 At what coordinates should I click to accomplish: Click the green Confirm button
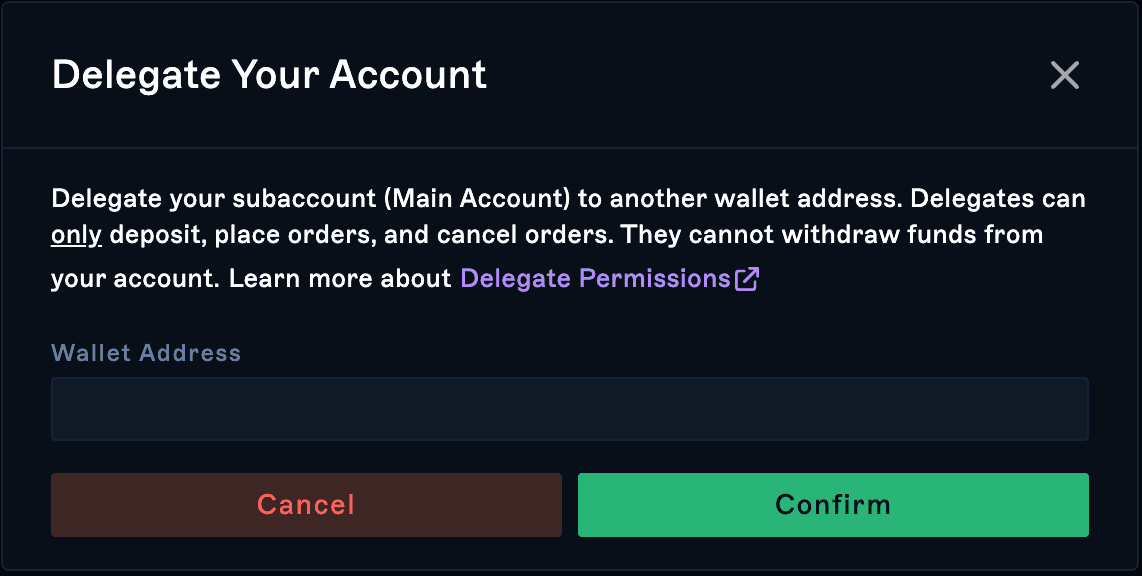click(x=833, y=505)
